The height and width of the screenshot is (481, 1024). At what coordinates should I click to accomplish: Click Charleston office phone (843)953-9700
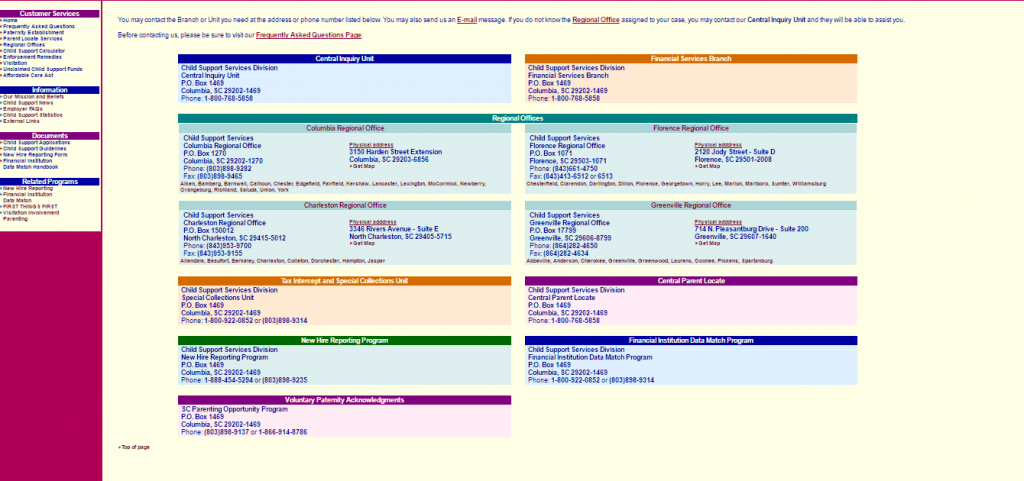point(229,246)
